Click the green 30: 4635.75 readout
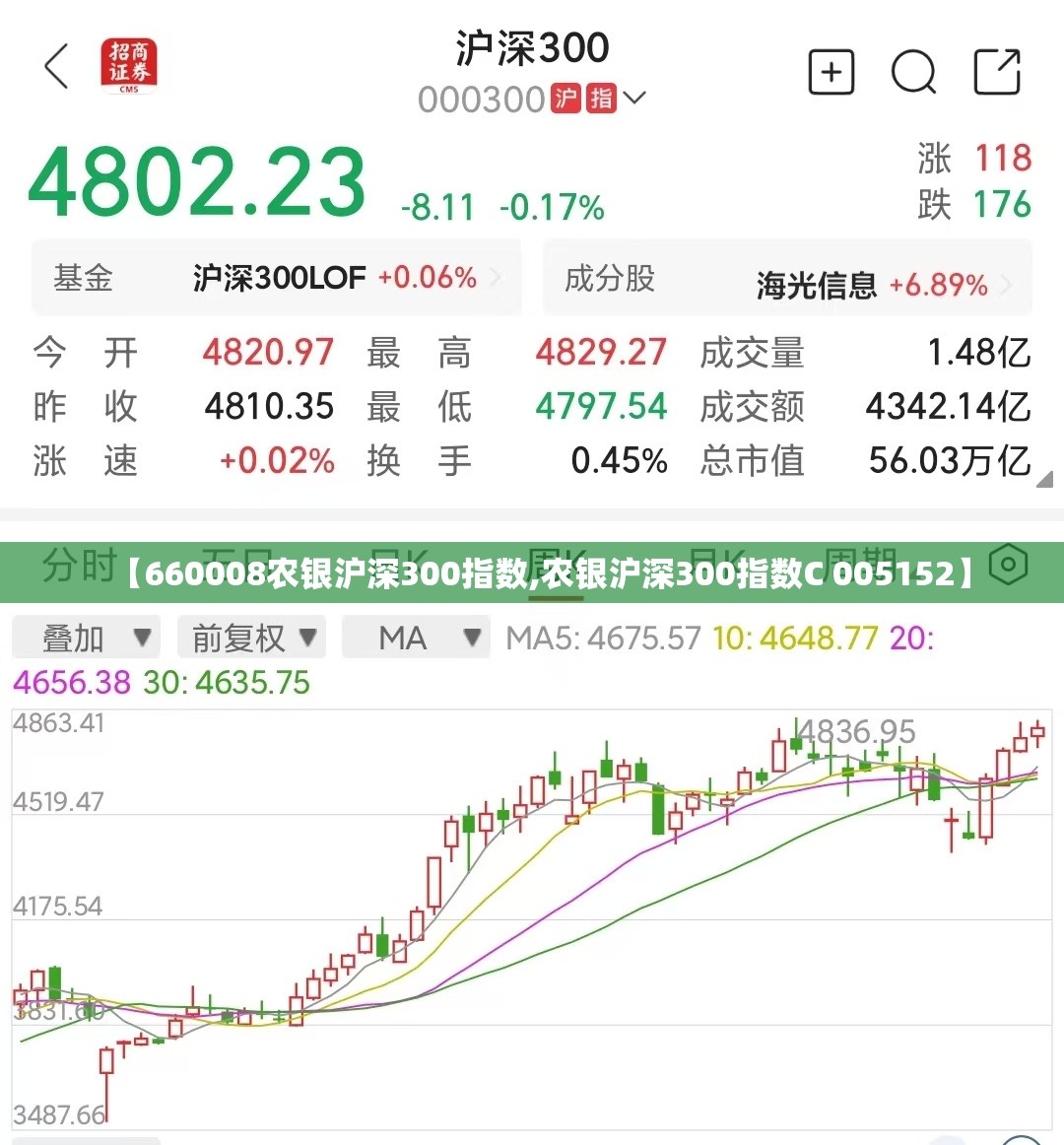1064x1145 pixels. 227,684
